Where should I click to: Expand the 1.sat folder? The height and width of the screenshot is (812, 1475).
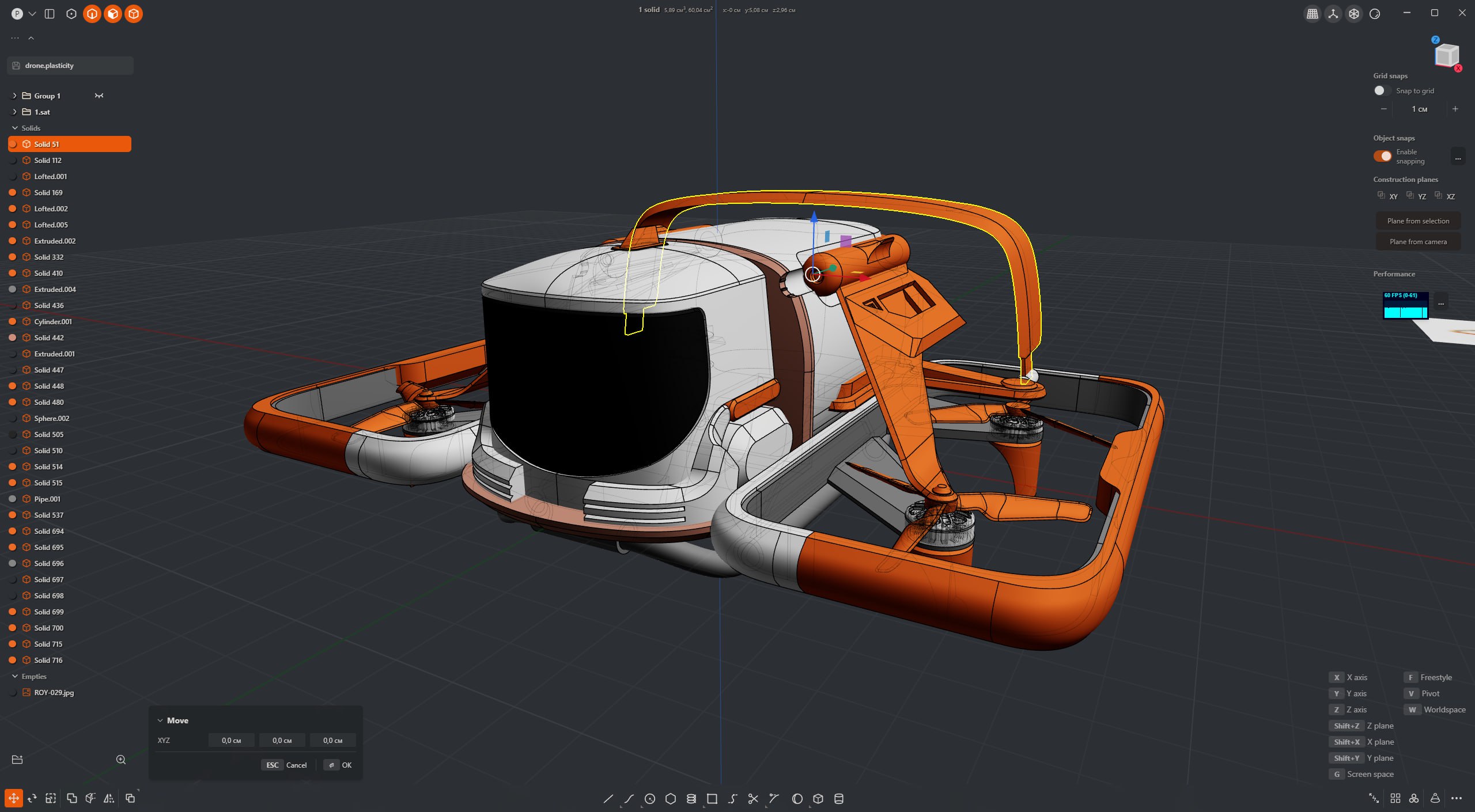(x=14, y=112)
